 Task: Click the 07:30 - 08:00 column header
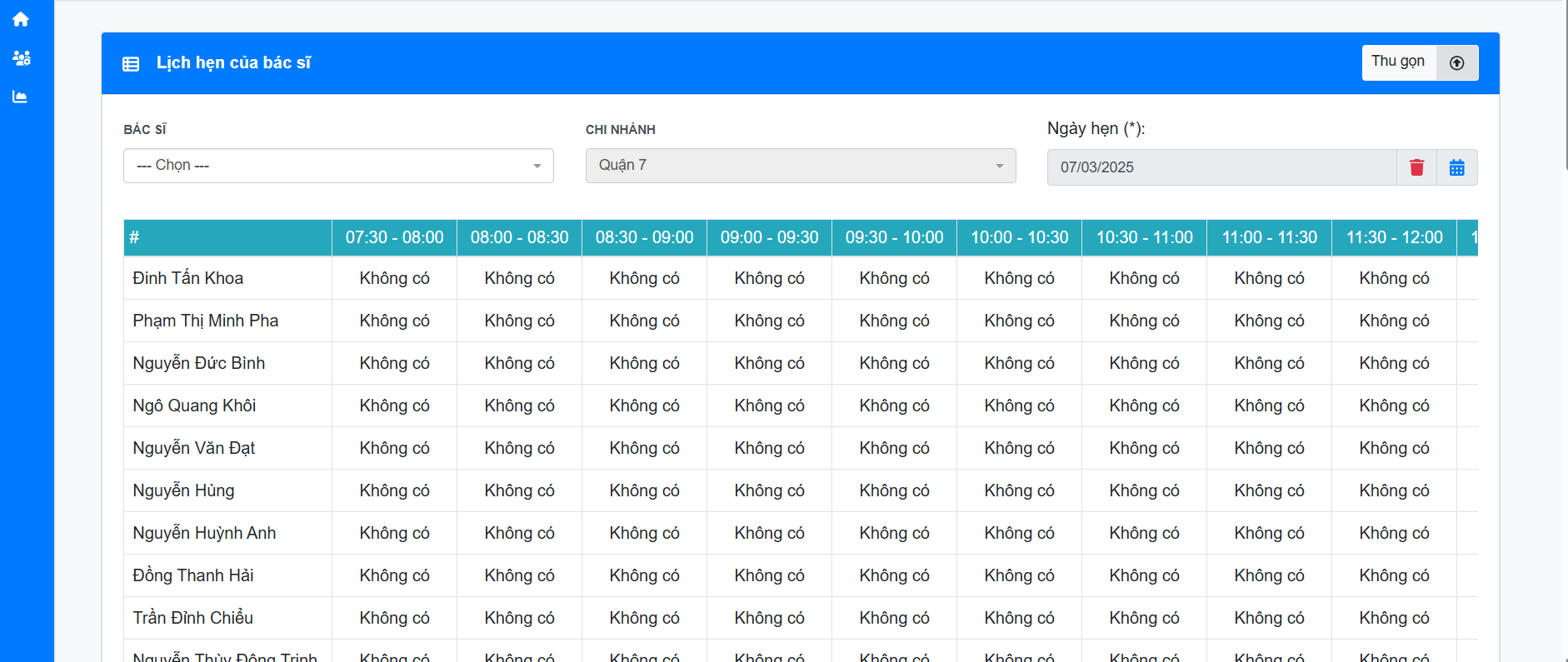pos(394,237)
